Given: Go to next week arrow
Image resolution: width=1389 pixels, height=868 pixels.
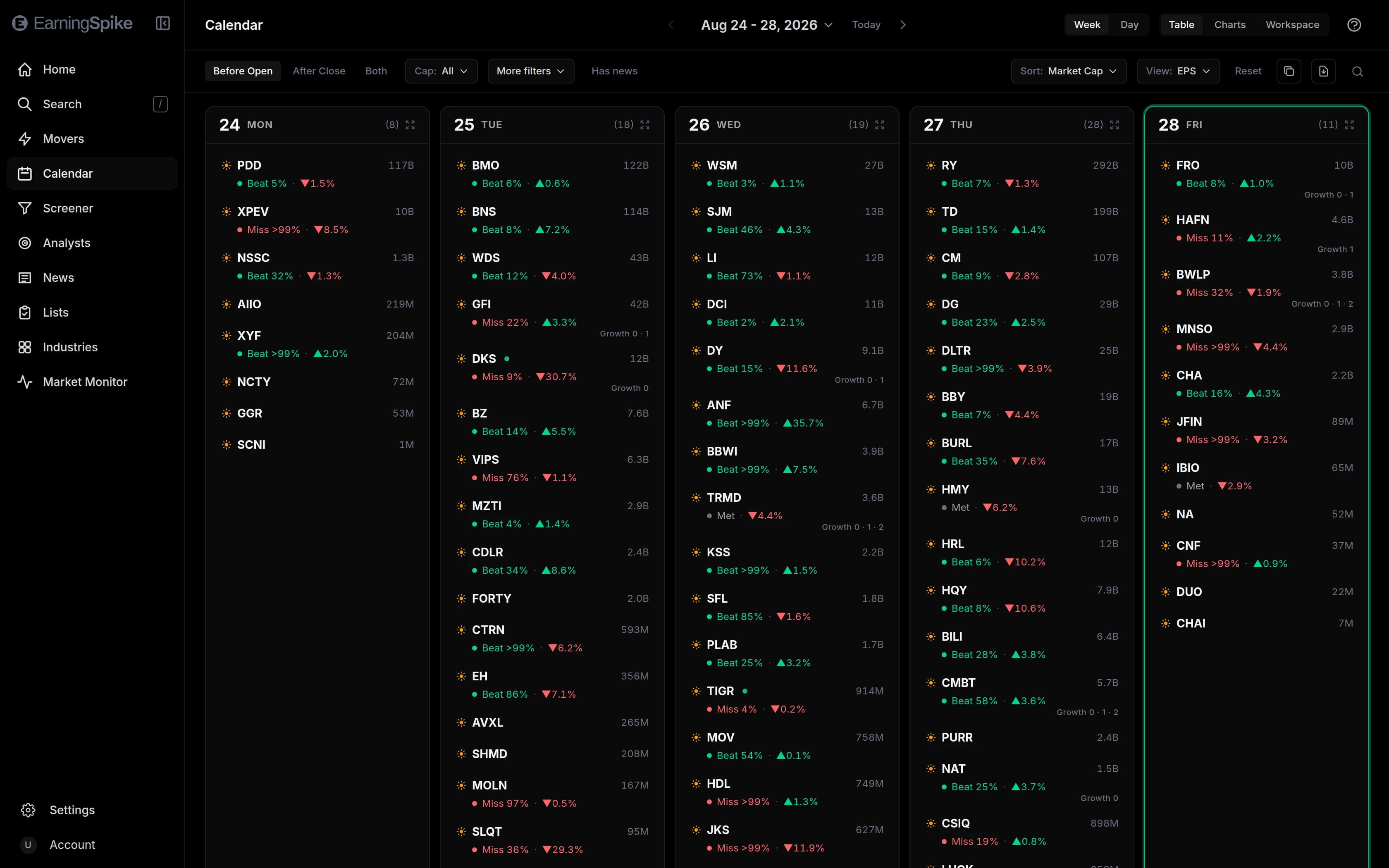Looking at the screenshot, I should [x=903, y=25].
